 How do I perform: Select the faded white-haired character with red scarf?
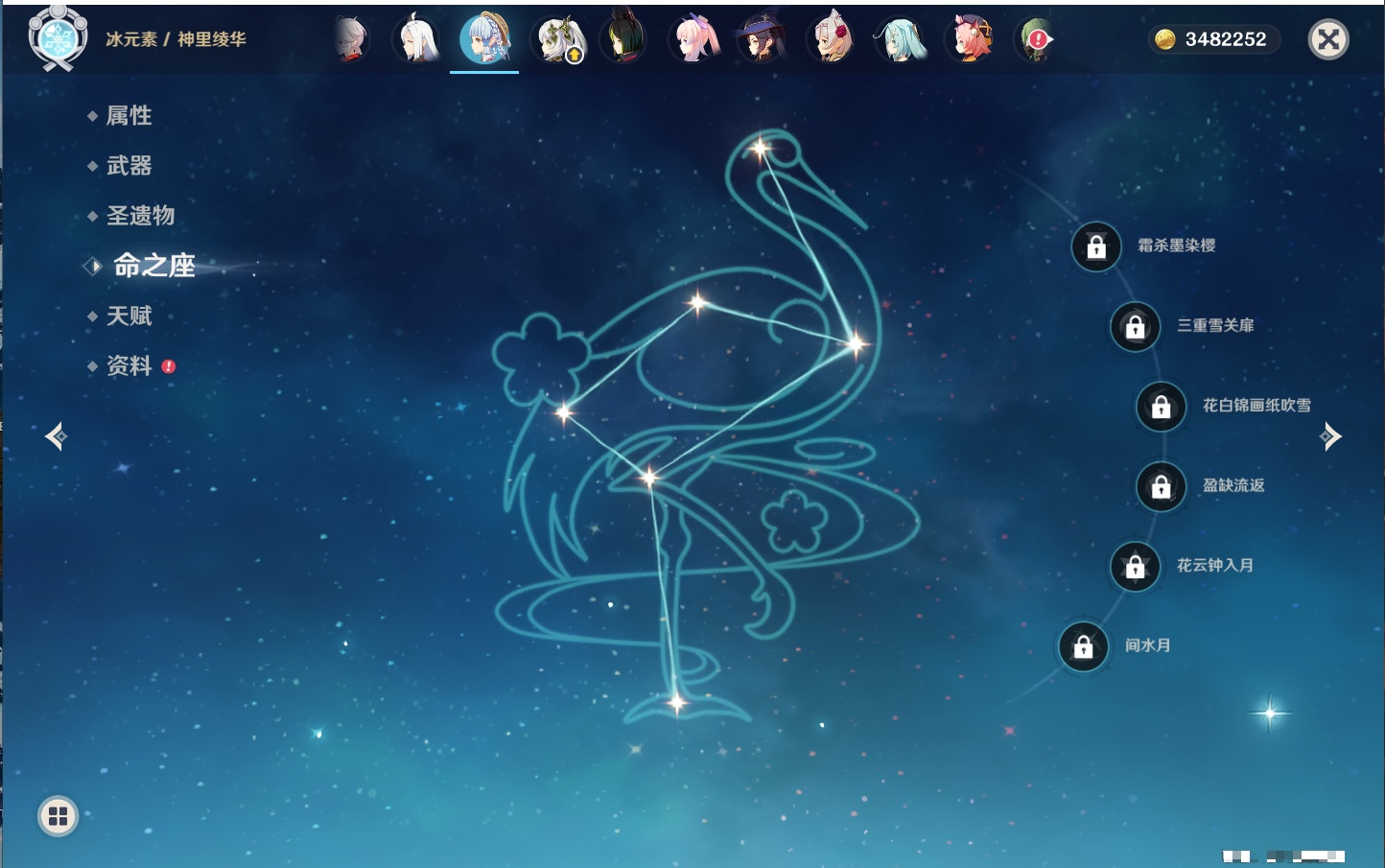[351, 39]
